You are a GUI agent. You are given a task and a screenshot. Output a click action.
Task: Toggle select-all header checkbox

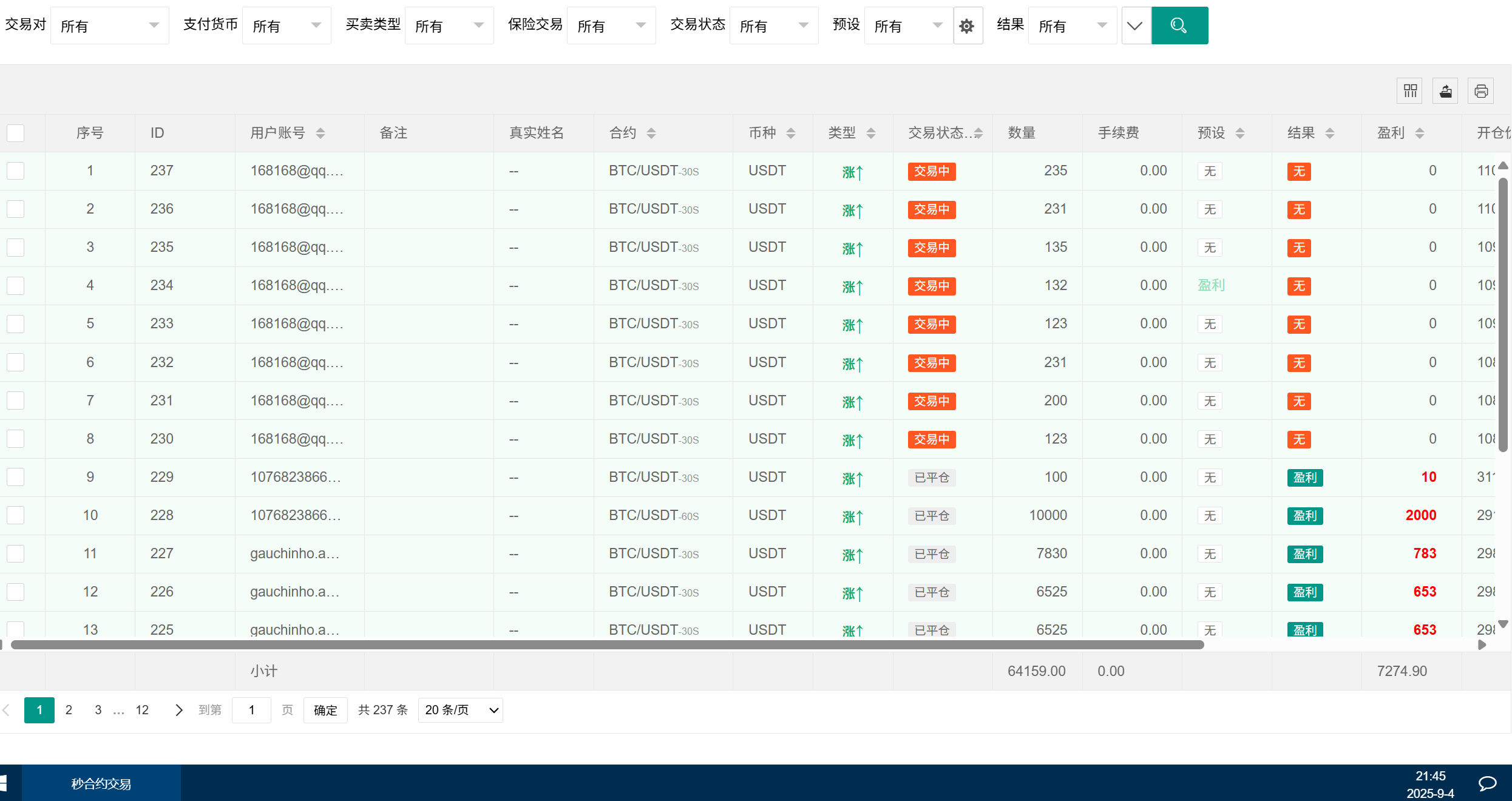16,133
